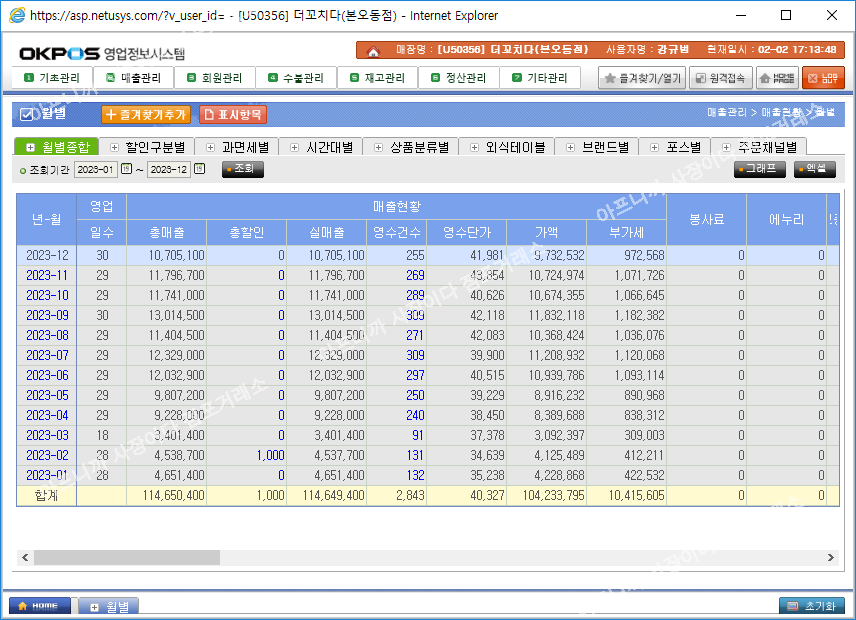Screen dimensions: 856x620
Task: Open the start month calendar picker icon
Action: (x=126, y=169)
